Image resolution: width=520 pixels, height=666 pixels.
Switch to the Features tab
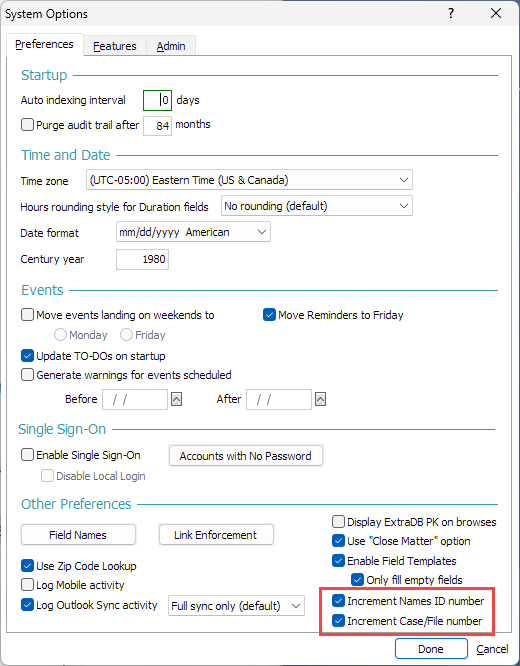(x=115, y=46)
